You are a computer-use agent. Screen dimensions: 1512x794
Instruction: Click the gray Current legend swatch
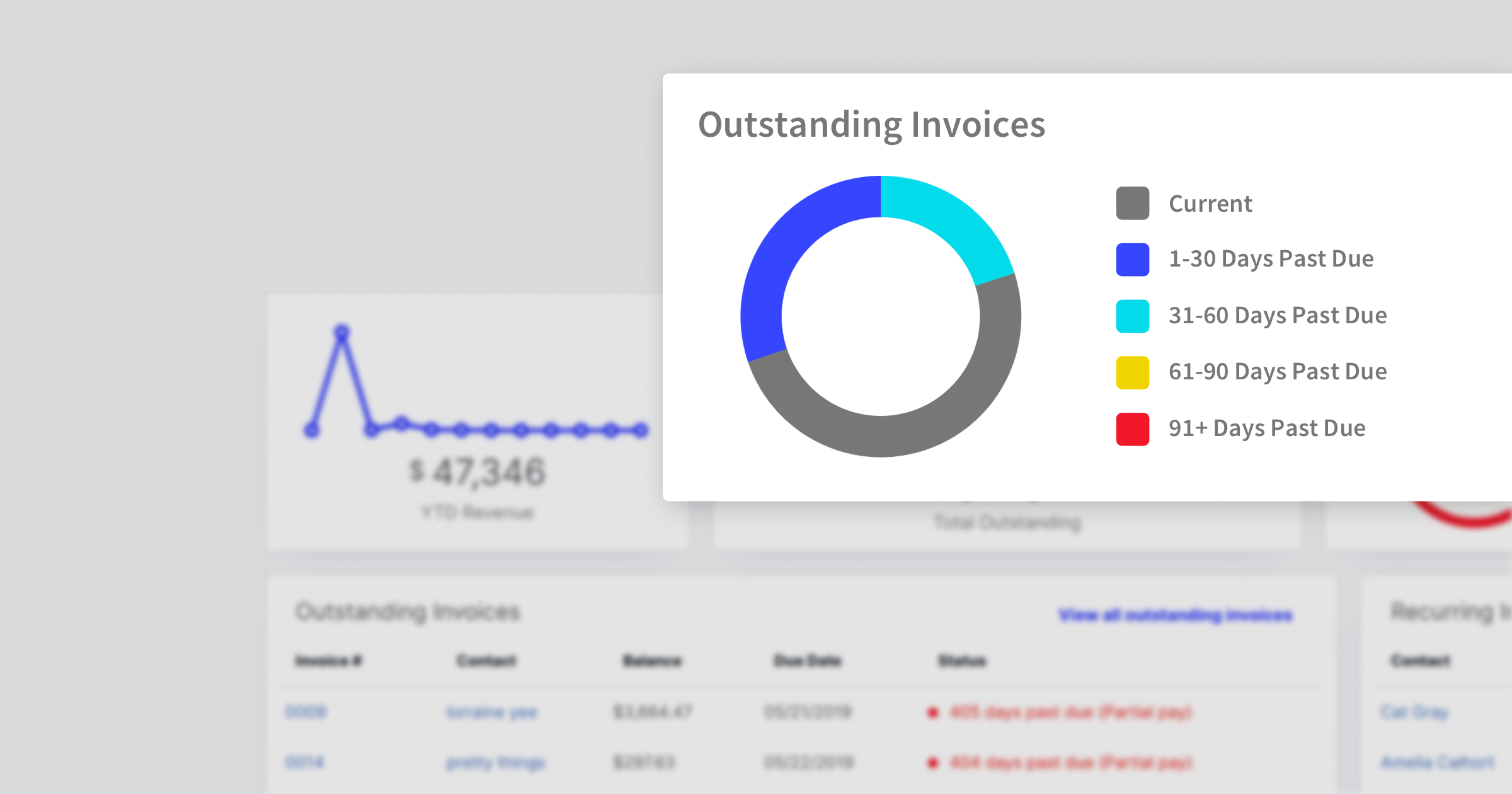[x=1133, y=204]
